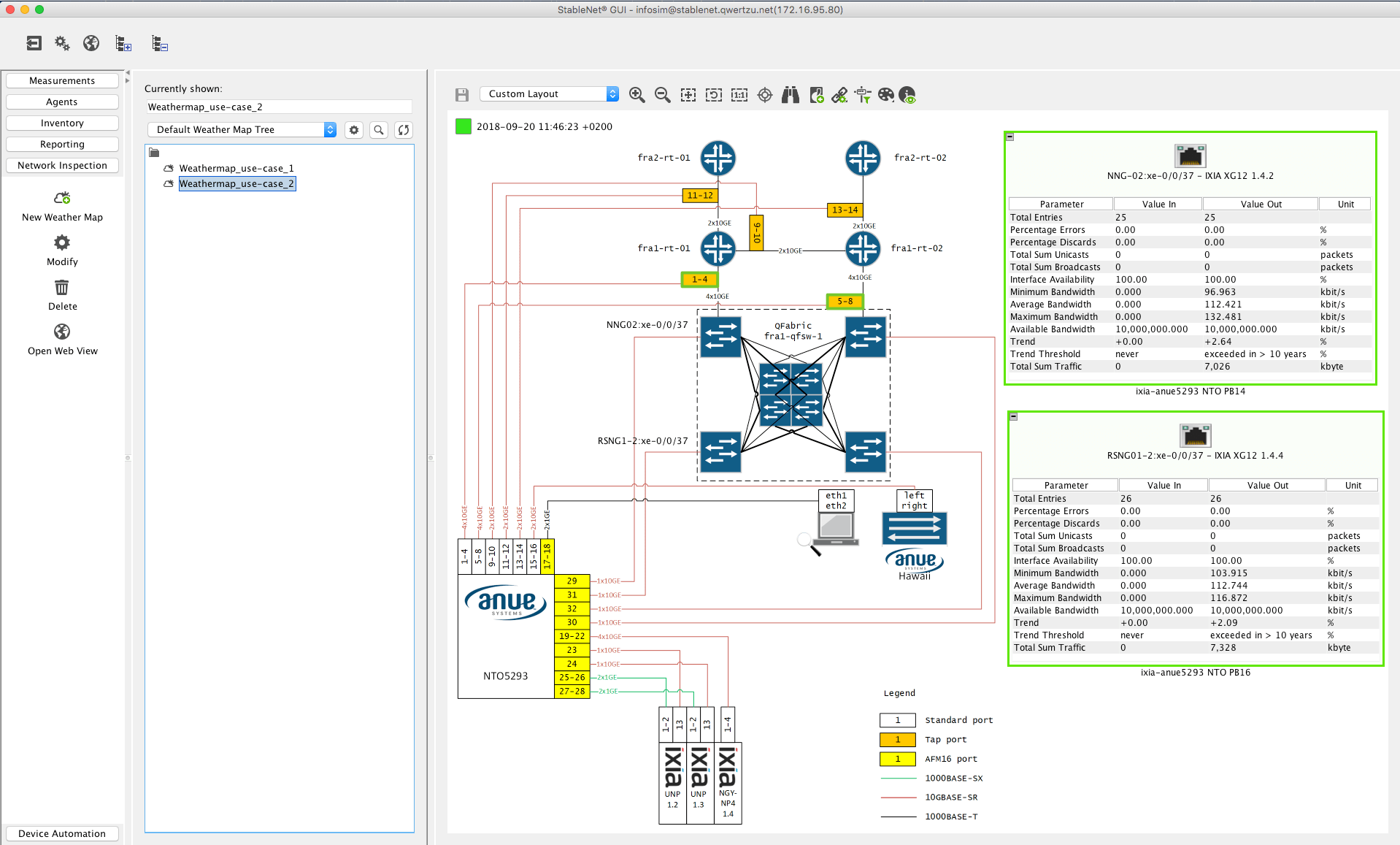
Task: Click the Currently shown name field
Action: tap(278, 107)
